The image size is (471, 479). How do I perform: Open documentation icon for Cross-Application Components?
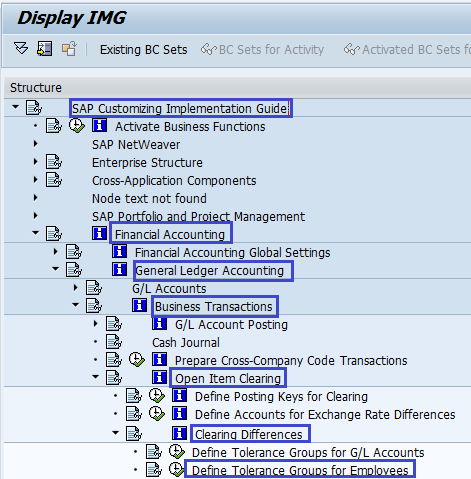[x=54, y=180]
